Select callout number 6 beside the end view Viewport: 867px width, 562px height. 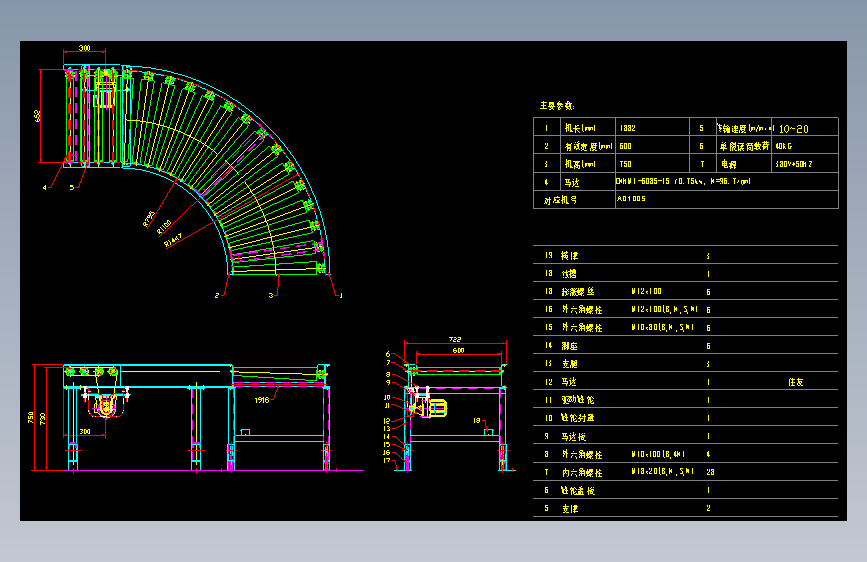click(388, 354)
